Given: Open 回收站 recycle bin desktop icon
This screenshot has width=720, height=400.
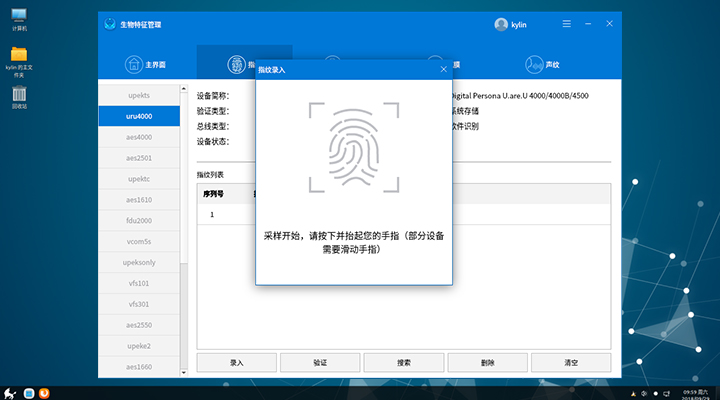Looking at the screenshot, I should click(19, 97).
